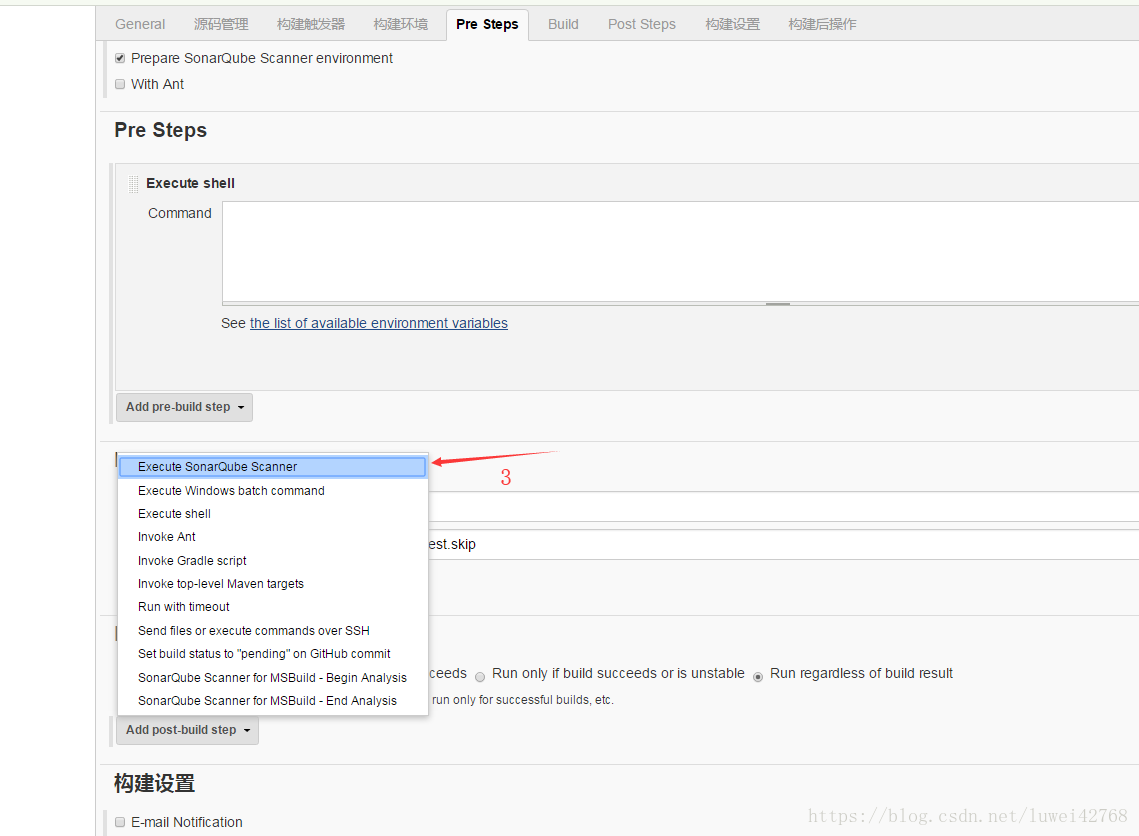Choose Execute SonarQube Scanner from menu
This screenshot has height=836, width=1139.
click(x=272, y=467)
